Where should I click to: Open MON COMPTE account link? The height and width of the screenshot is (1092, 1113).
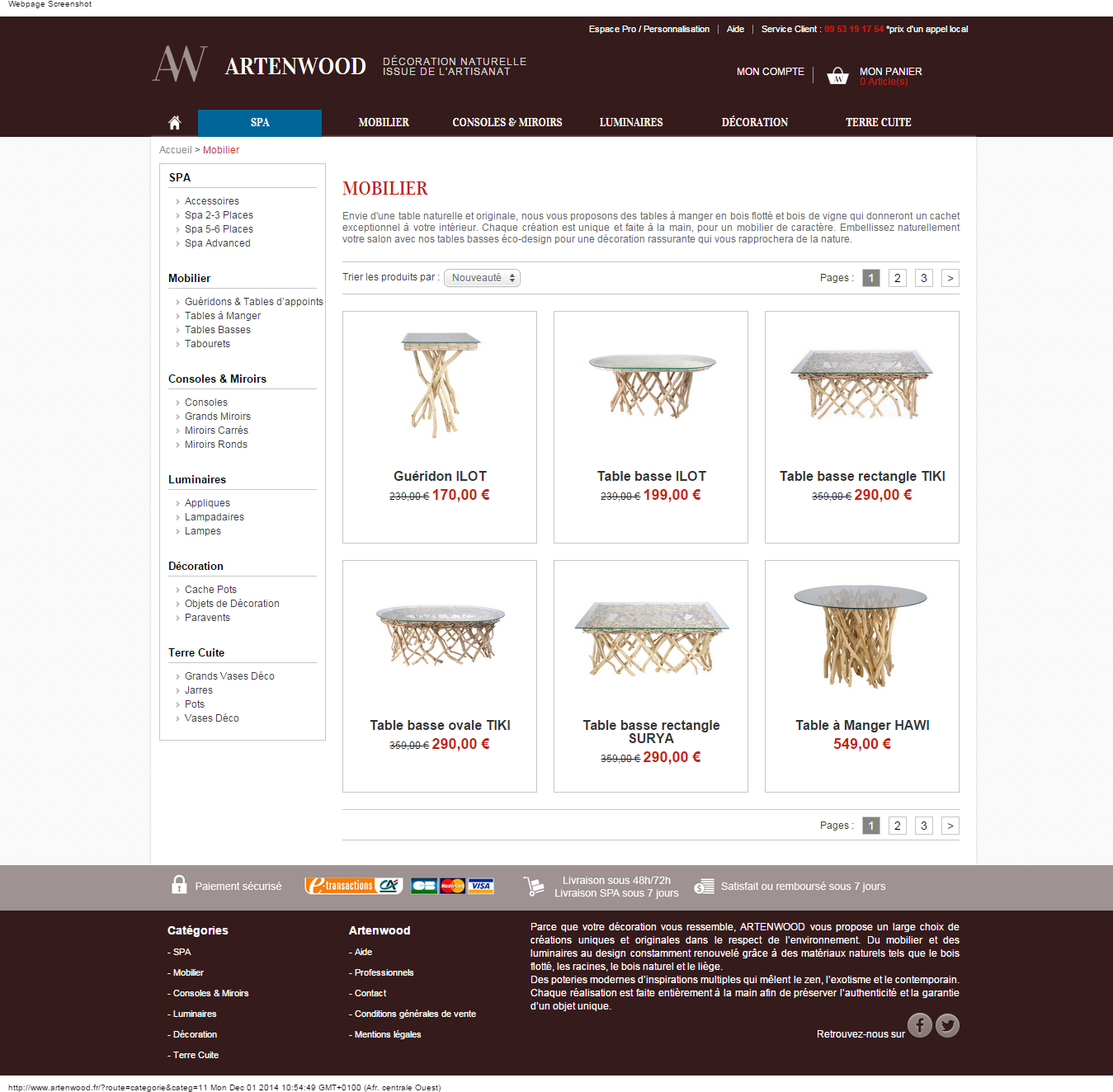771,72
